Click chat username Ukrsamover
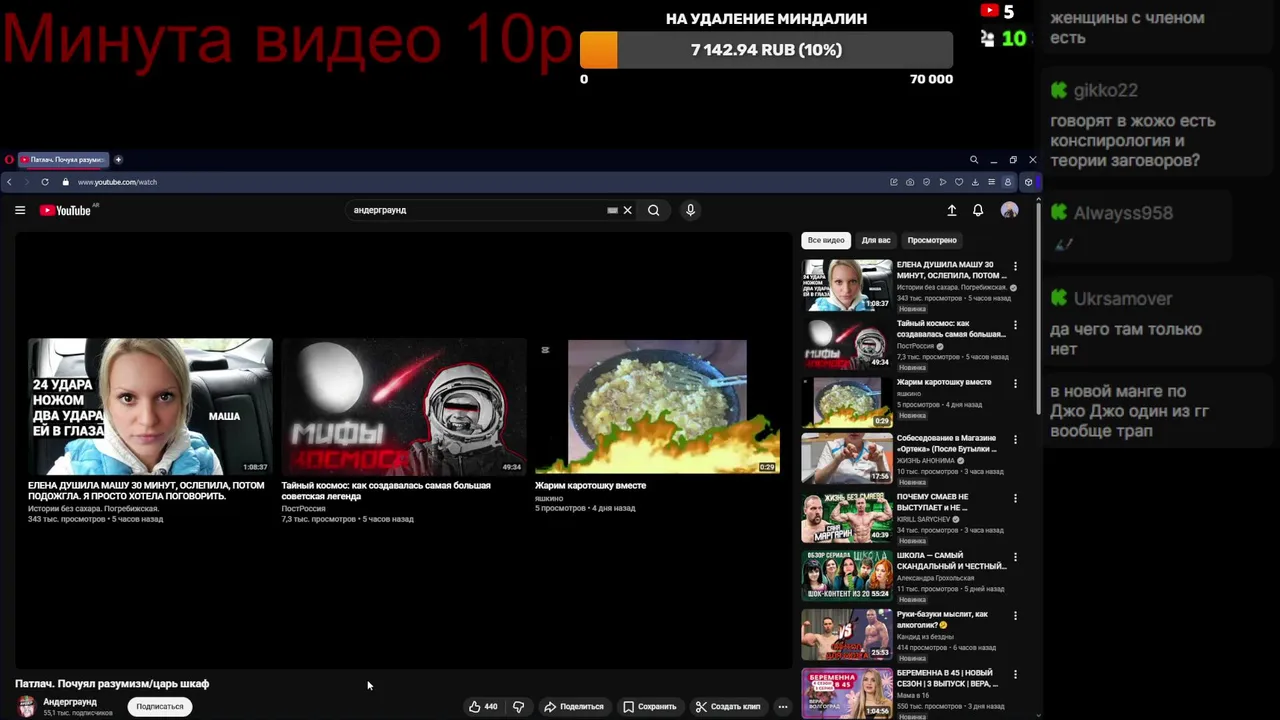The image size is (1280, 720). click(x=1123, y=299)
